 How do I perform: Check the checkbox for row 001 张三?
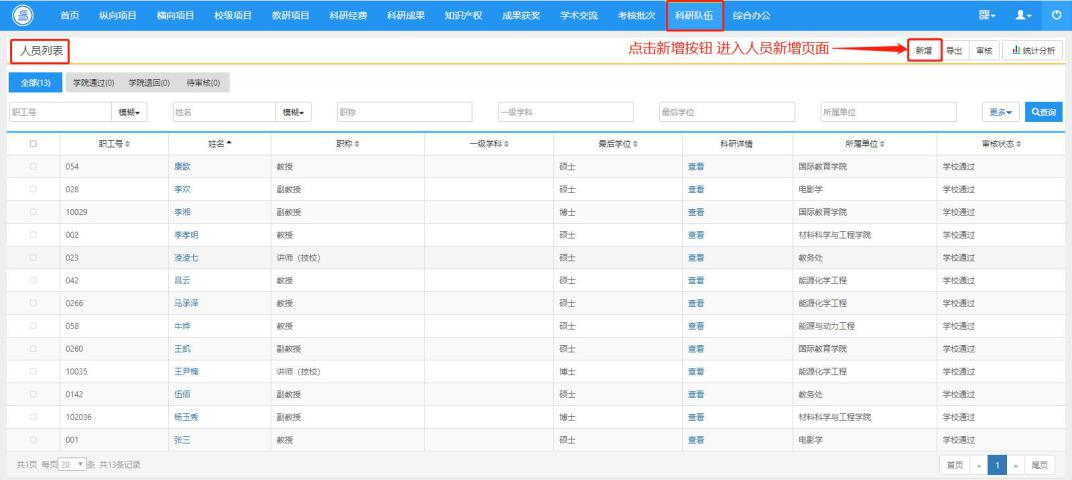(33, 440)
